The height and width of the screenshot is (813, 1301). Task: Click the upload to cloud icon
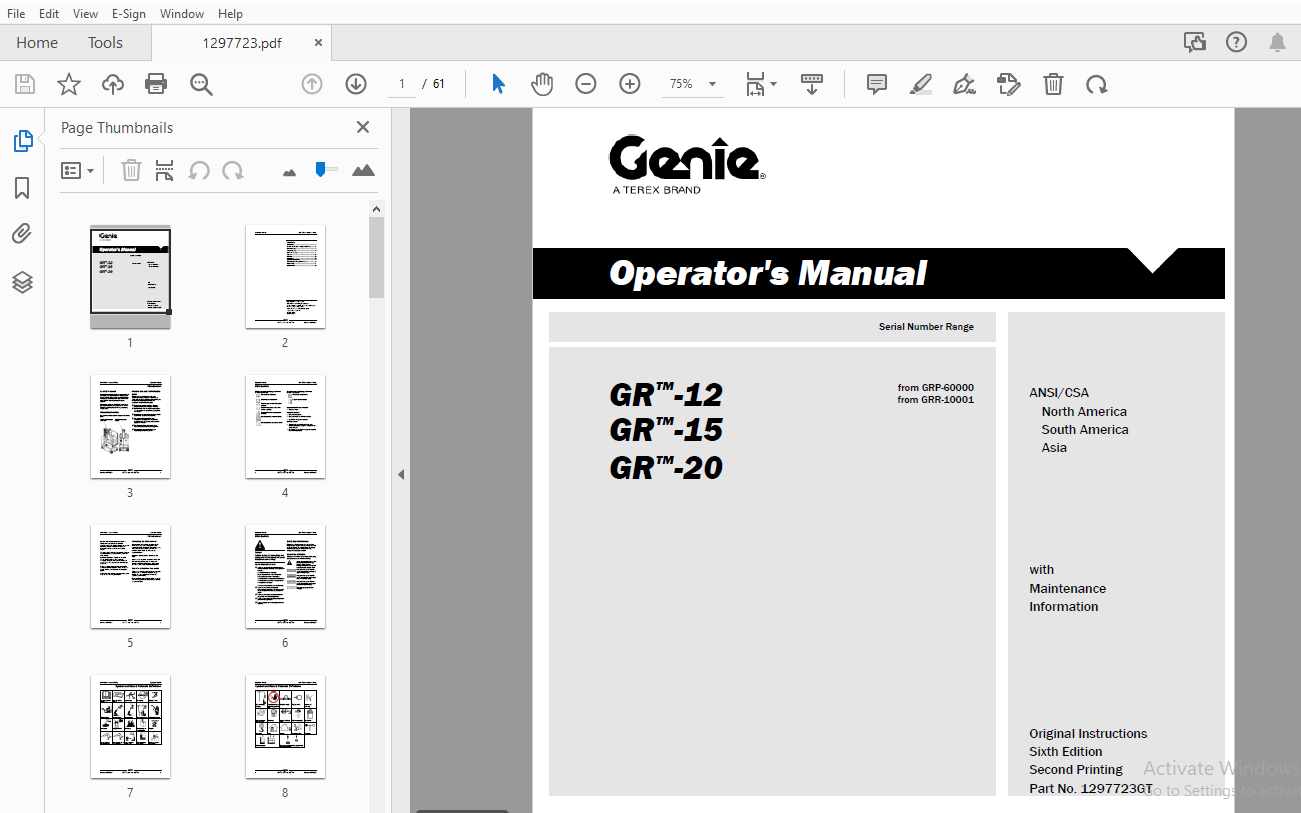[x=113, y=84]
